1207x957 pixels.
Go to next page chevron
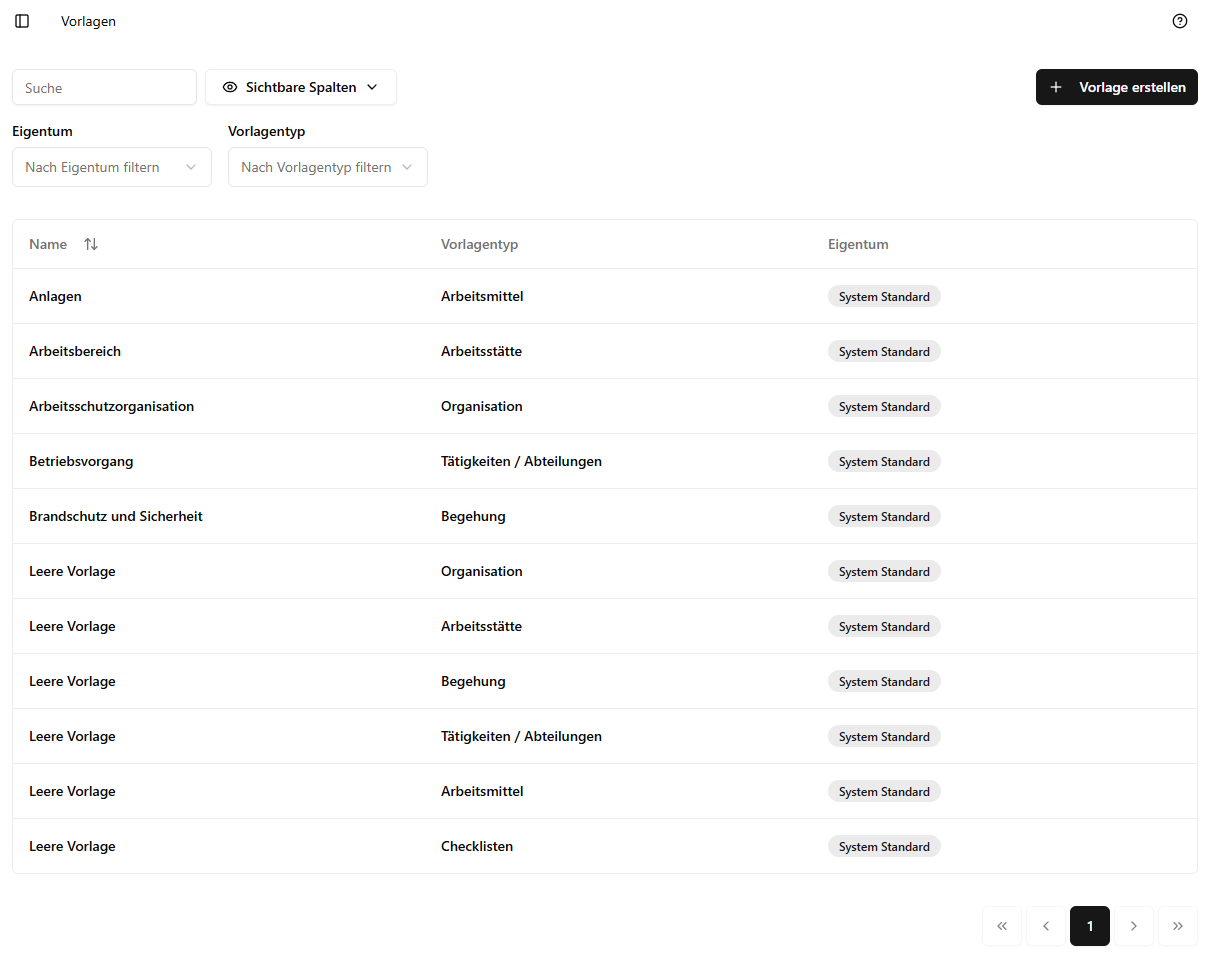[x=1134, y=926]
